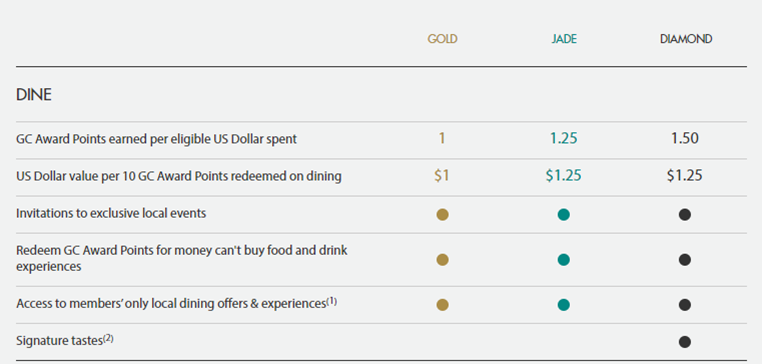Click Gold dot for exclusive local events
This screenshot has width=762, height=364.
click(442, 214)
